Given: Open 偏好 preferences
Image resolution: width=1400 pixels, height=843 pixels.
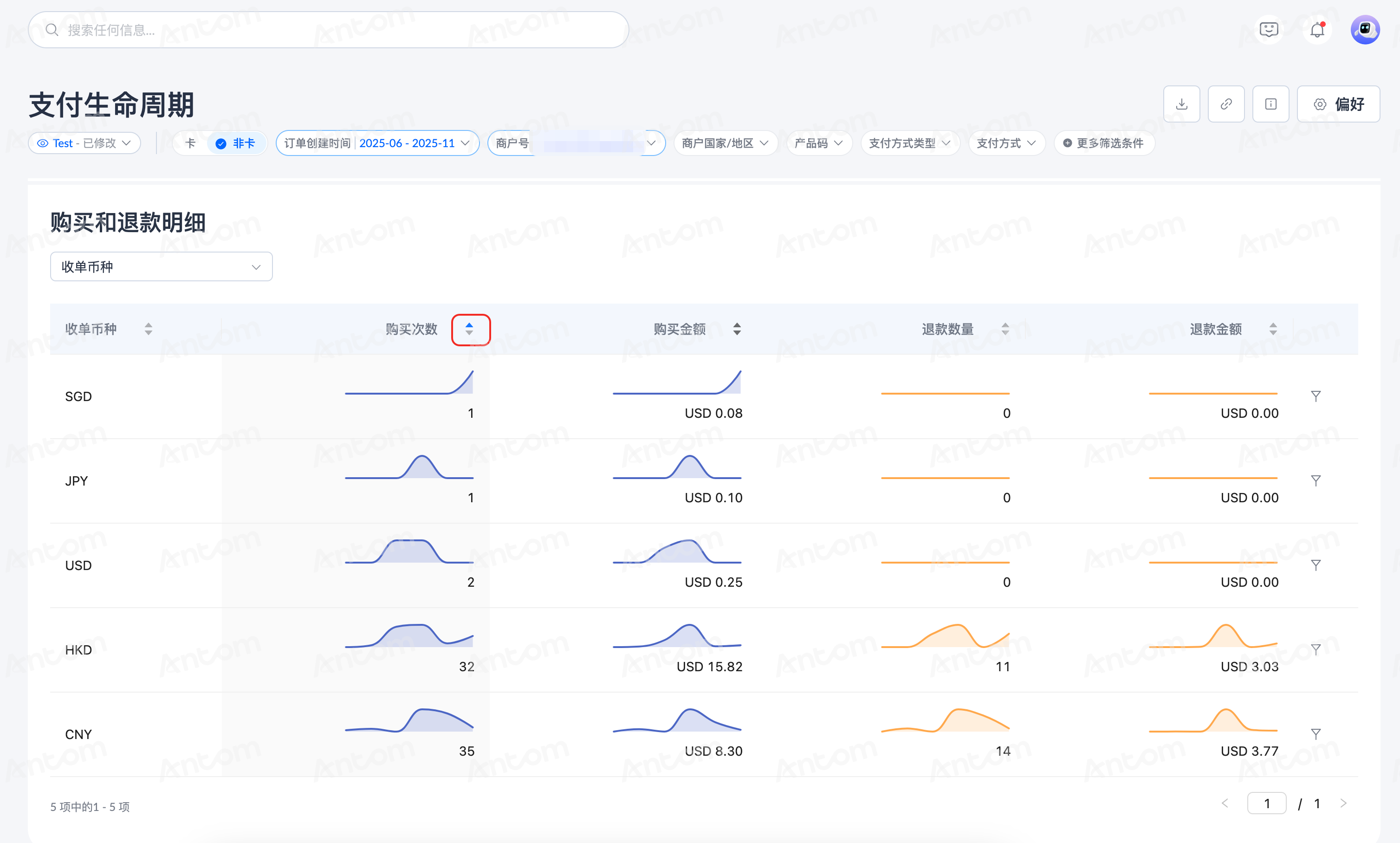Looking at the screenshot, I should pos(1338,104).
